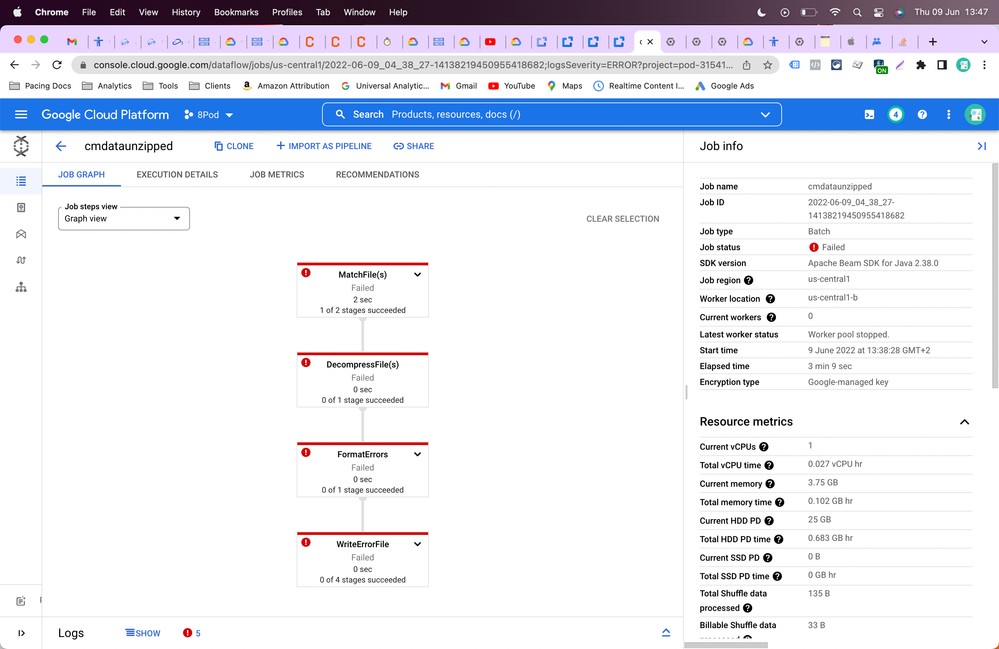The image size is (999, 649).
Task: Switch to the Job Graph tab
Action: tap(82, 175)
